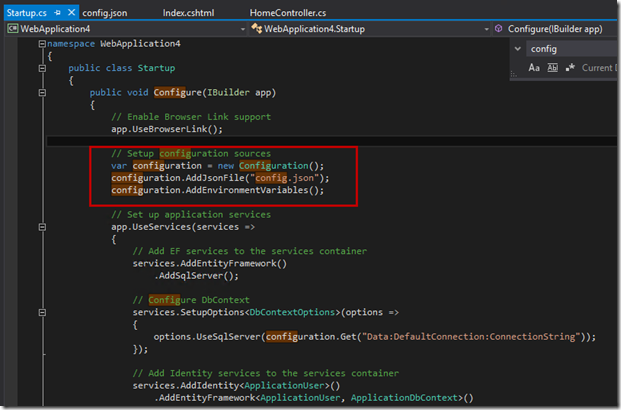The image size is (621, 410).
Task: Collapse the public class Startup block
Action: point(42,69)
